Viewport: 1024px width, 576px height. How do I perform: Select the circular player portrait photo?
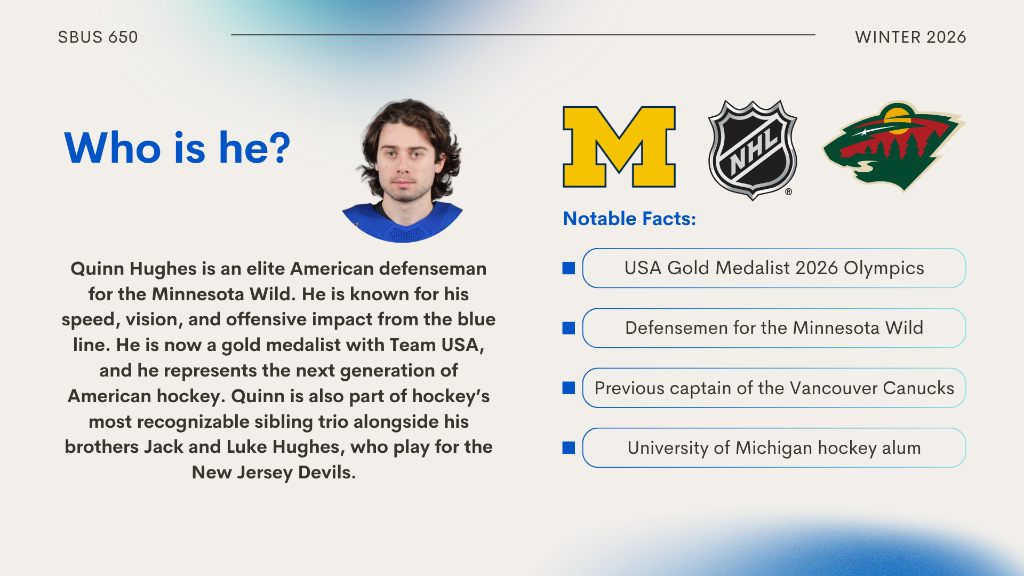click(402, 171)
